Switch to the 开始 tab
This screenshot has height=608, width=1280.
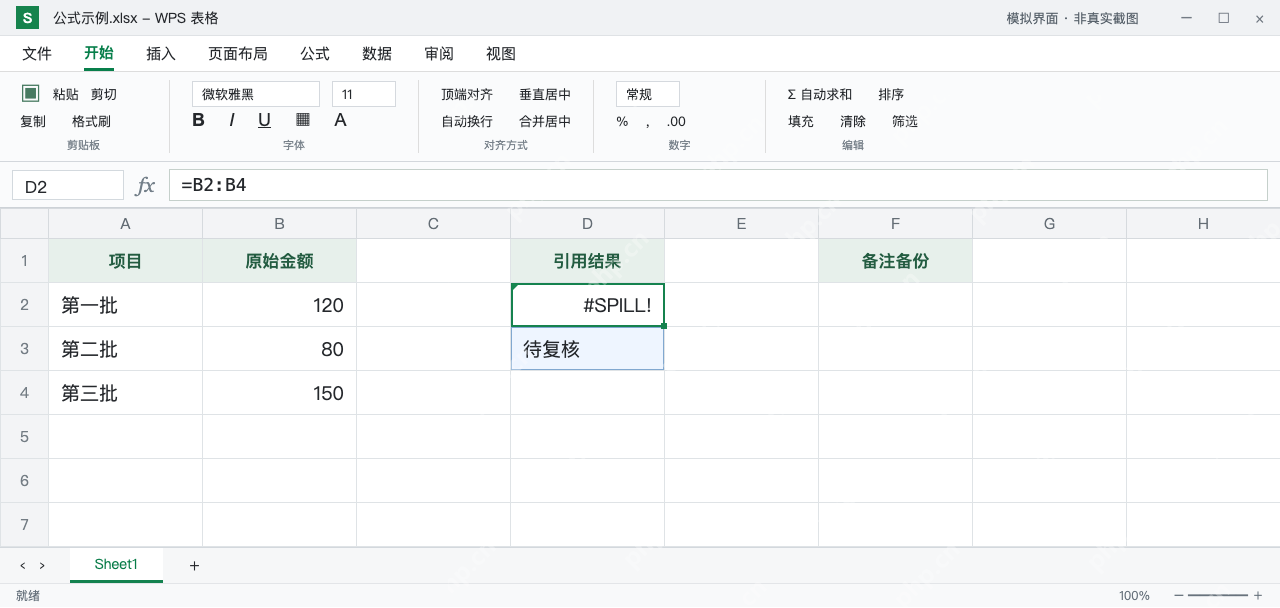[99, 54]
